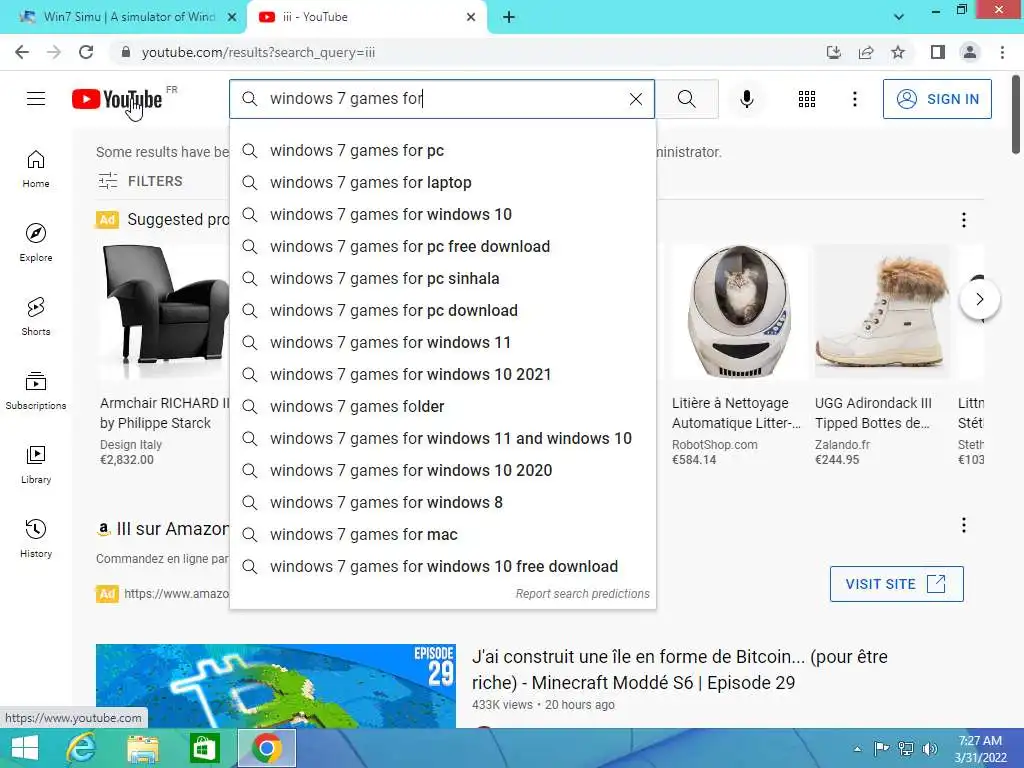1024x768 pixels.
Task: Open the tab search chevron
Action: pos(899,17)
